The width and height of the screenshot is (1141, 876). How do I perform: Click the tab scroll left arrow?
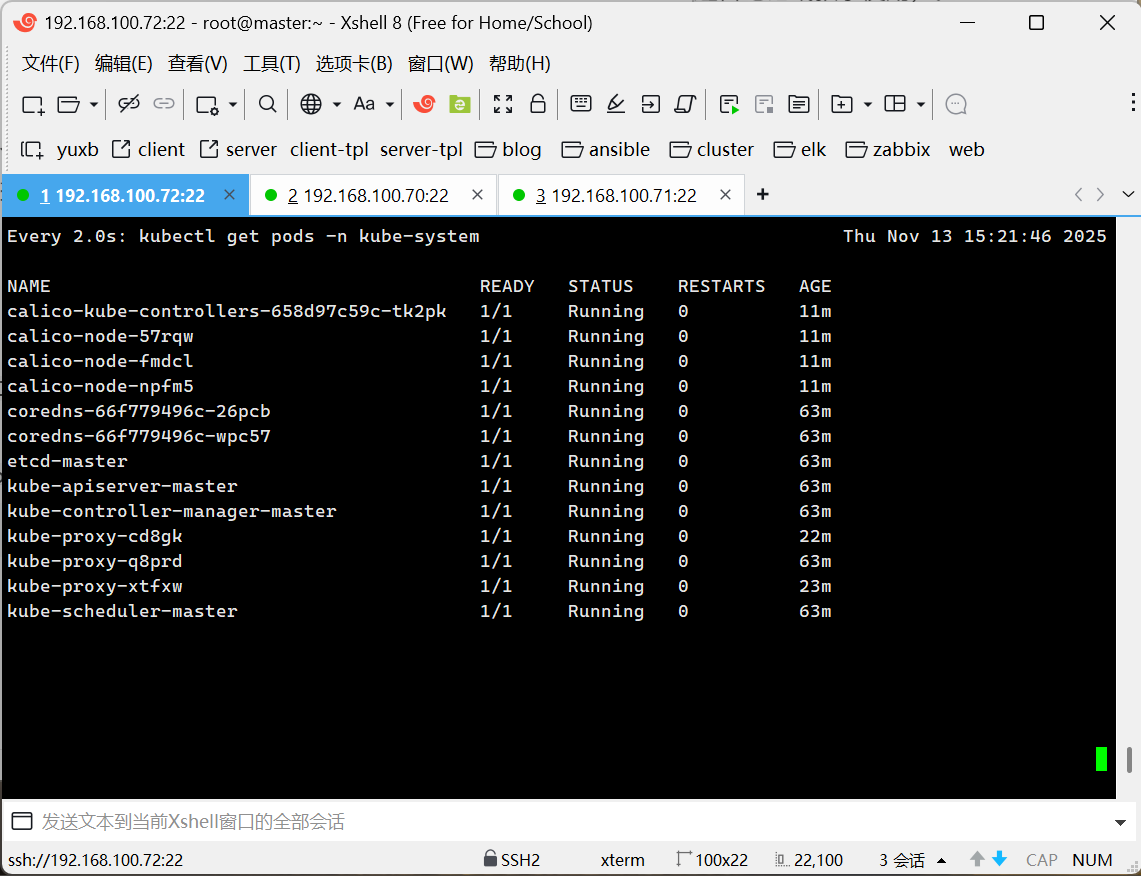click(x=1078, y=194)
